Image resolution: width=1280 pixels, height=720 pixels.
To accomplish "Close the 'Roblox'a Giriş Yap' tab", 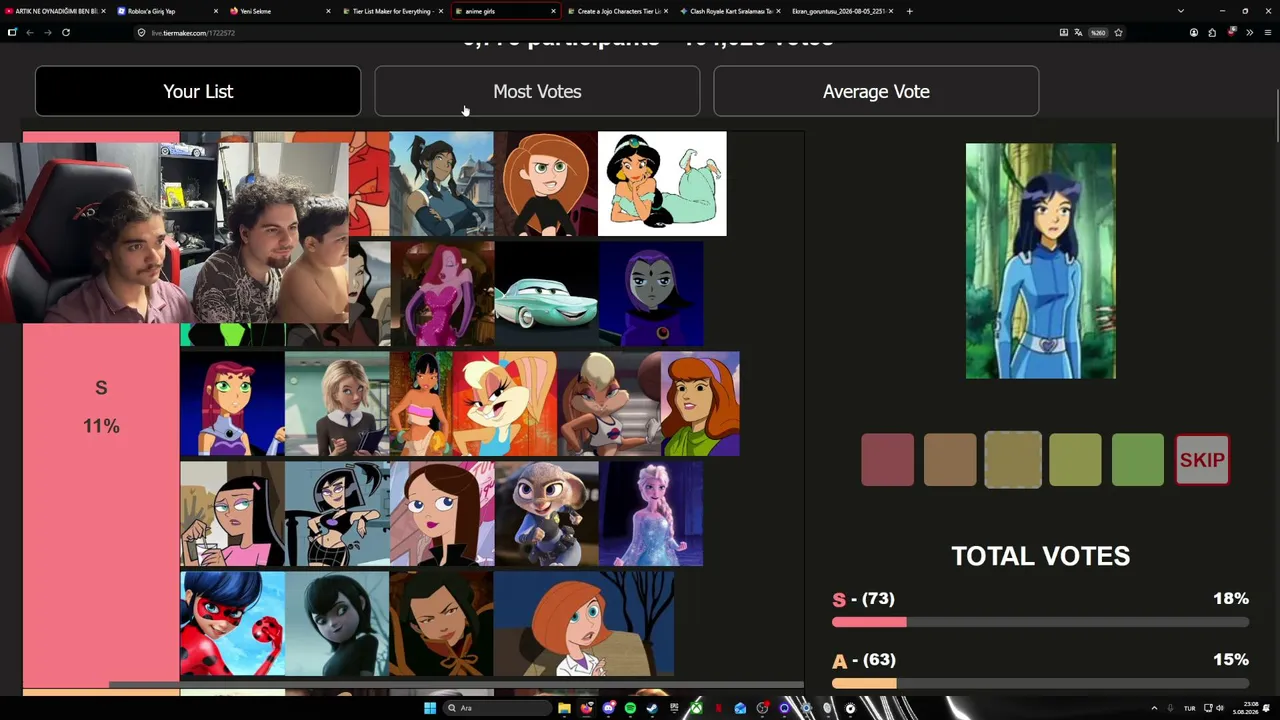I will [x=216, y=11].
